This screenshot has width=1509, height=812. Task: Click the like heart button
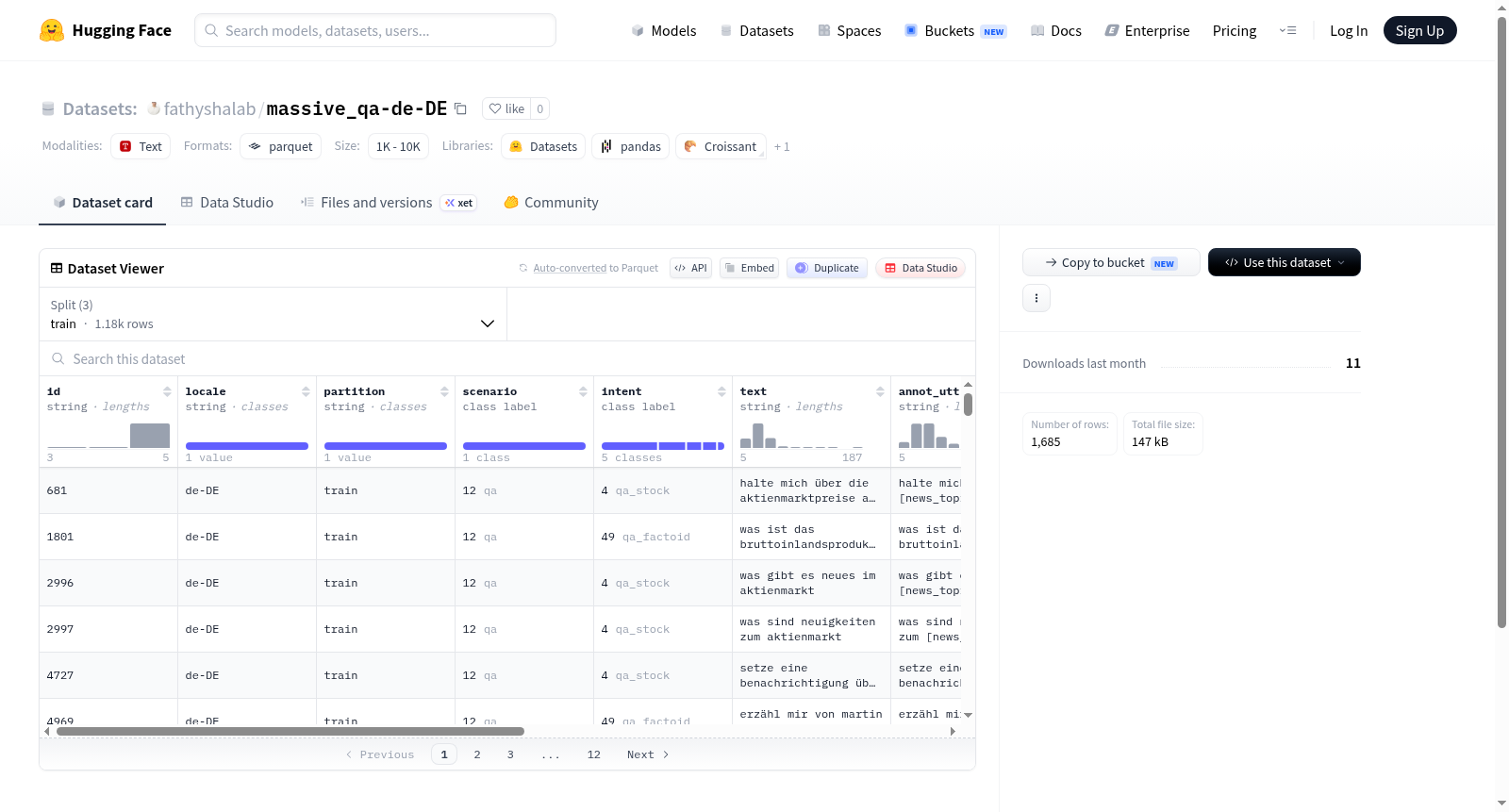(x=506, y=108)
